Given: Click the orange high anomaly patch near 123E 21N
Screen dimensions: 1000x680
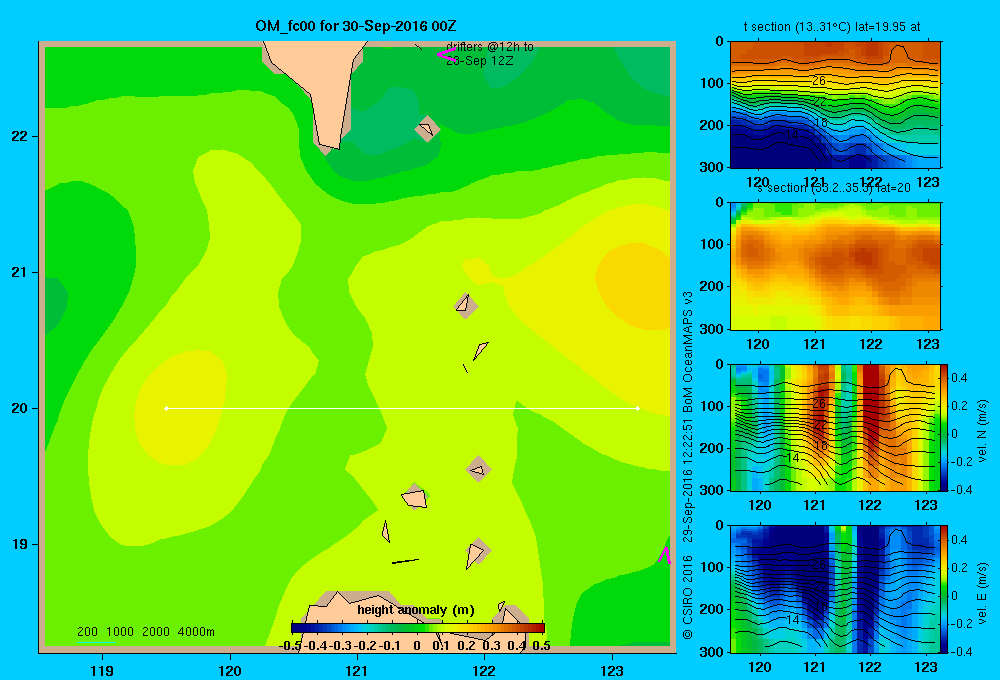Looking at the screenshot, I should 633,286.
